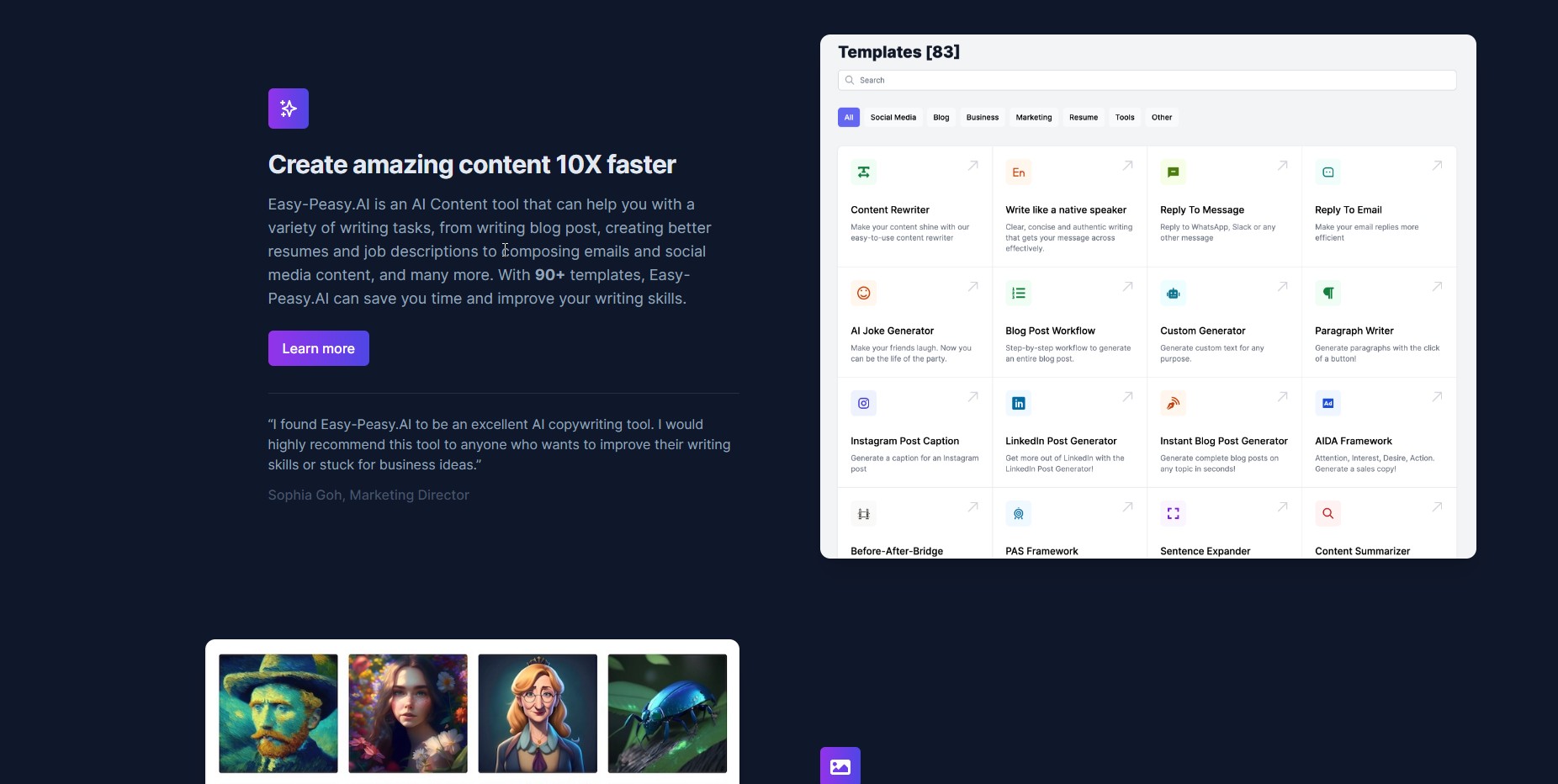
Task: Click arrow icon on LinkedIn Post Generator card
Action: [x=1127, y=397]
